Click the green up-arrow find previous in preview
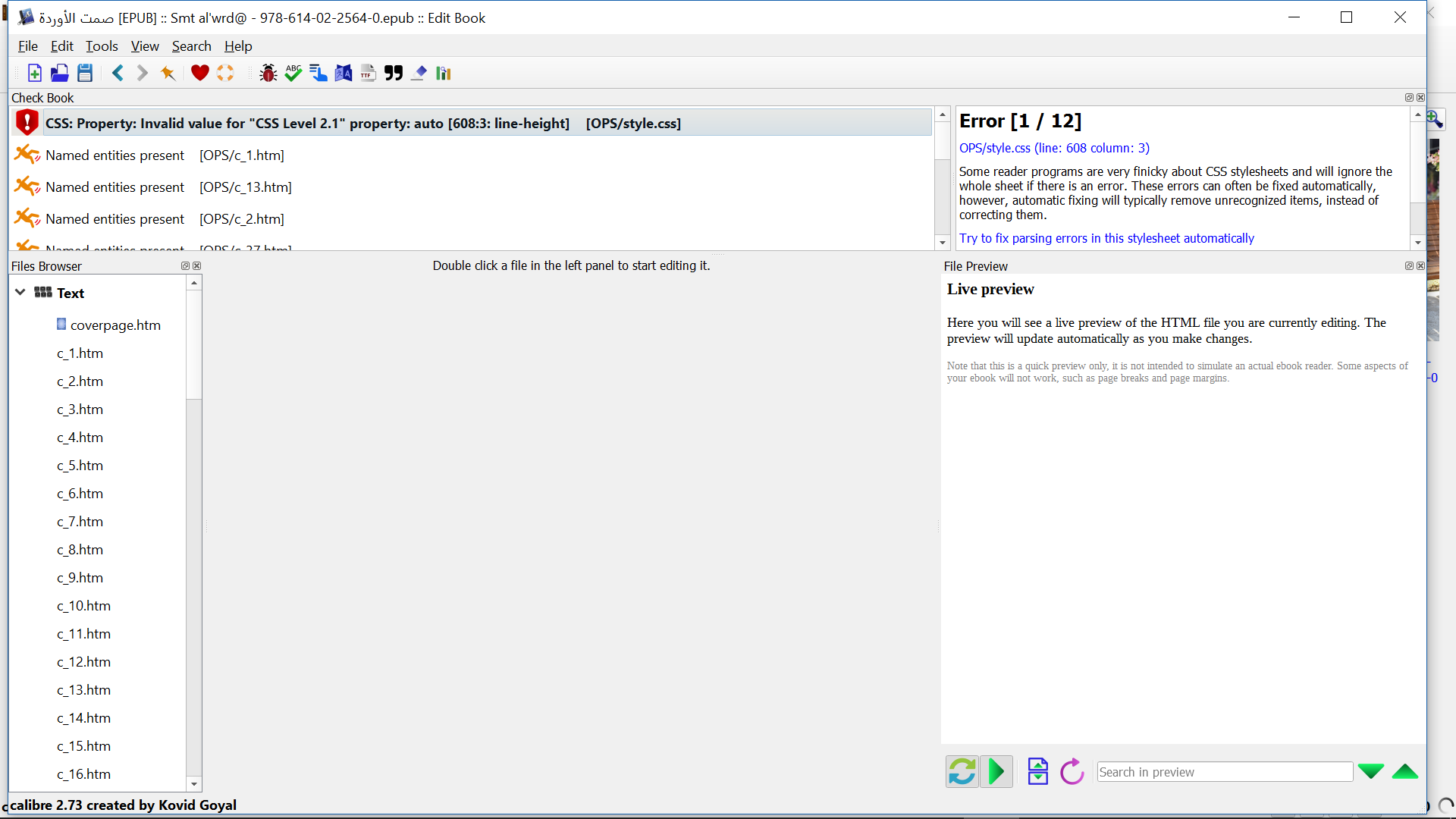 click(1404, 772)
